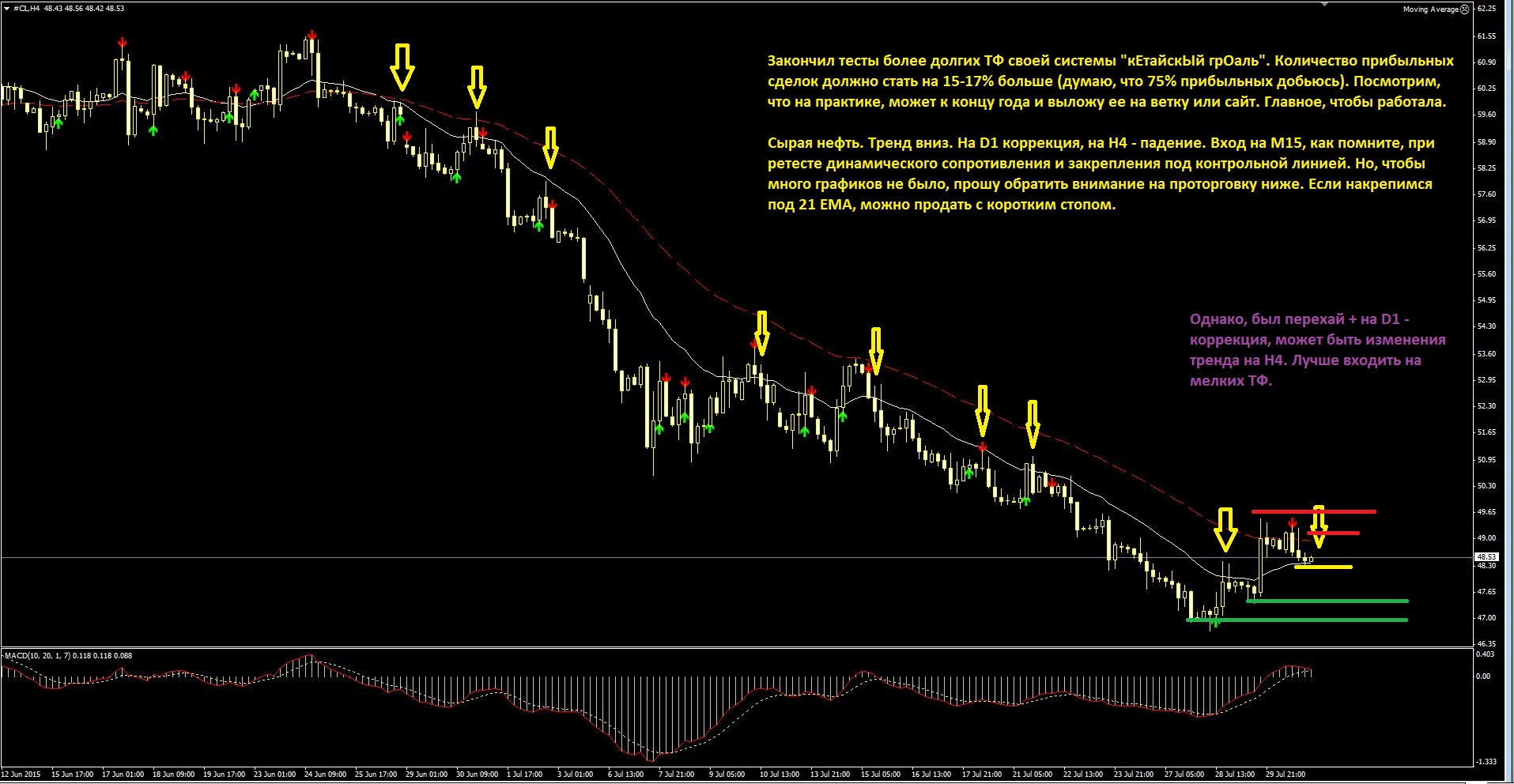Image resolution: width=1514 pixels, height=784 pixels.
Task: Click the 12 Jun 2015 date label
Action: coord(21,775)
